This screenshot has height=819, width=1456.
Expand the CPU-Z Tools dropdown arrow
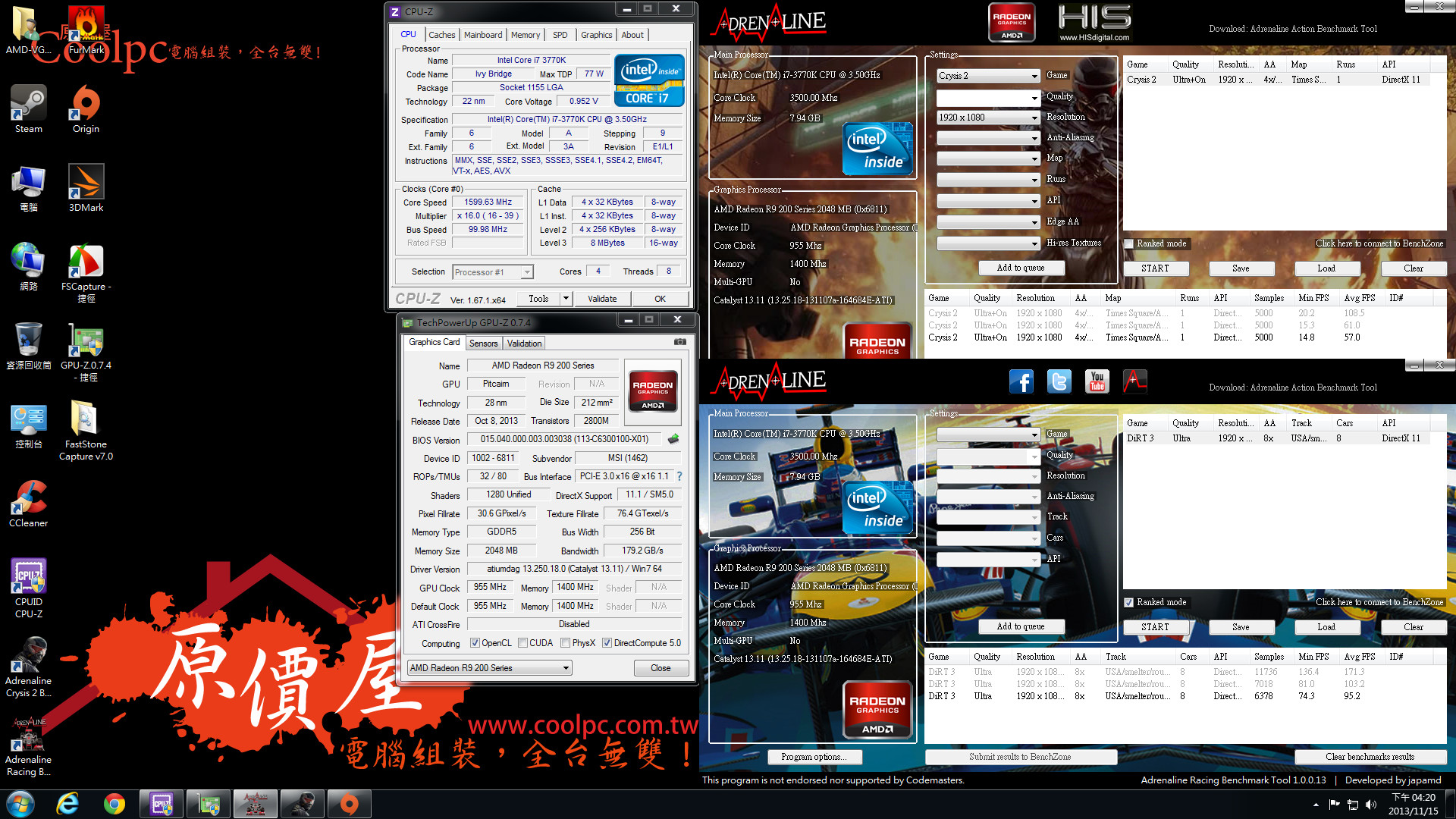pyautogui.click(x=566, y=299)
